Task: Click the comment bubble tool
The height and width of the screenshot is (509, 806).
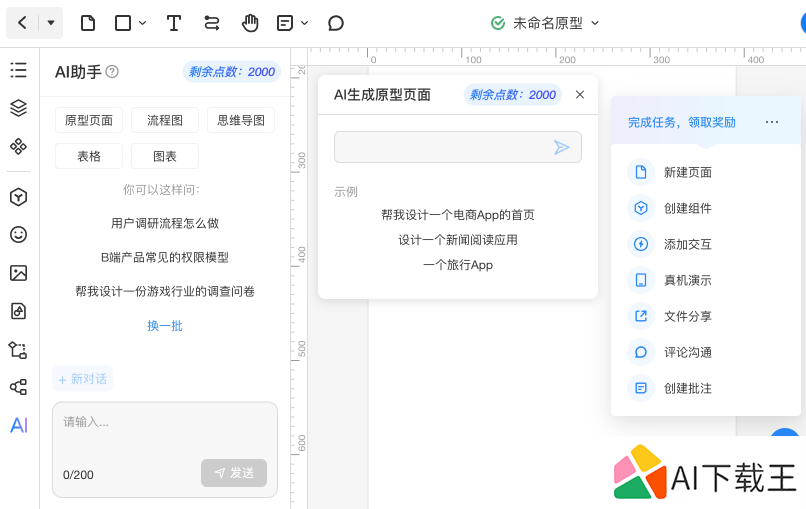Action: point(336,22)
